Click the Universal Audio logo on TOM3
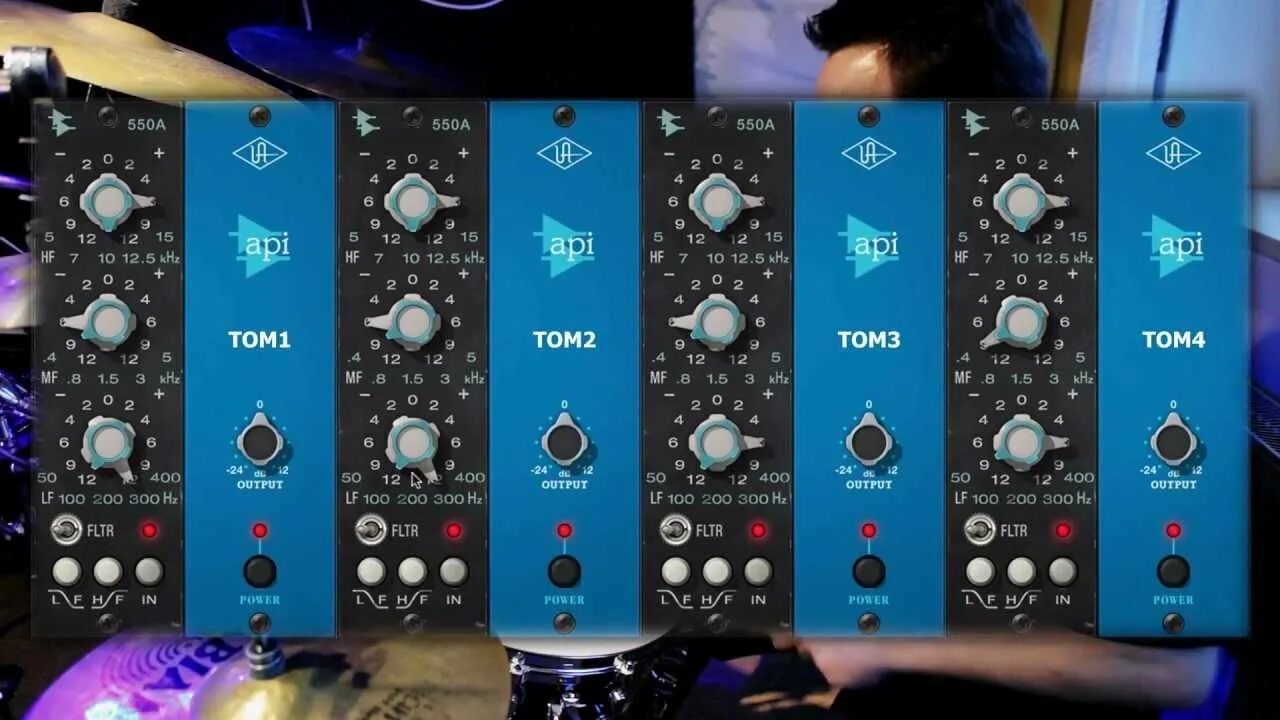The height and width of the screenshot is (720, 1280). [869, 153]
